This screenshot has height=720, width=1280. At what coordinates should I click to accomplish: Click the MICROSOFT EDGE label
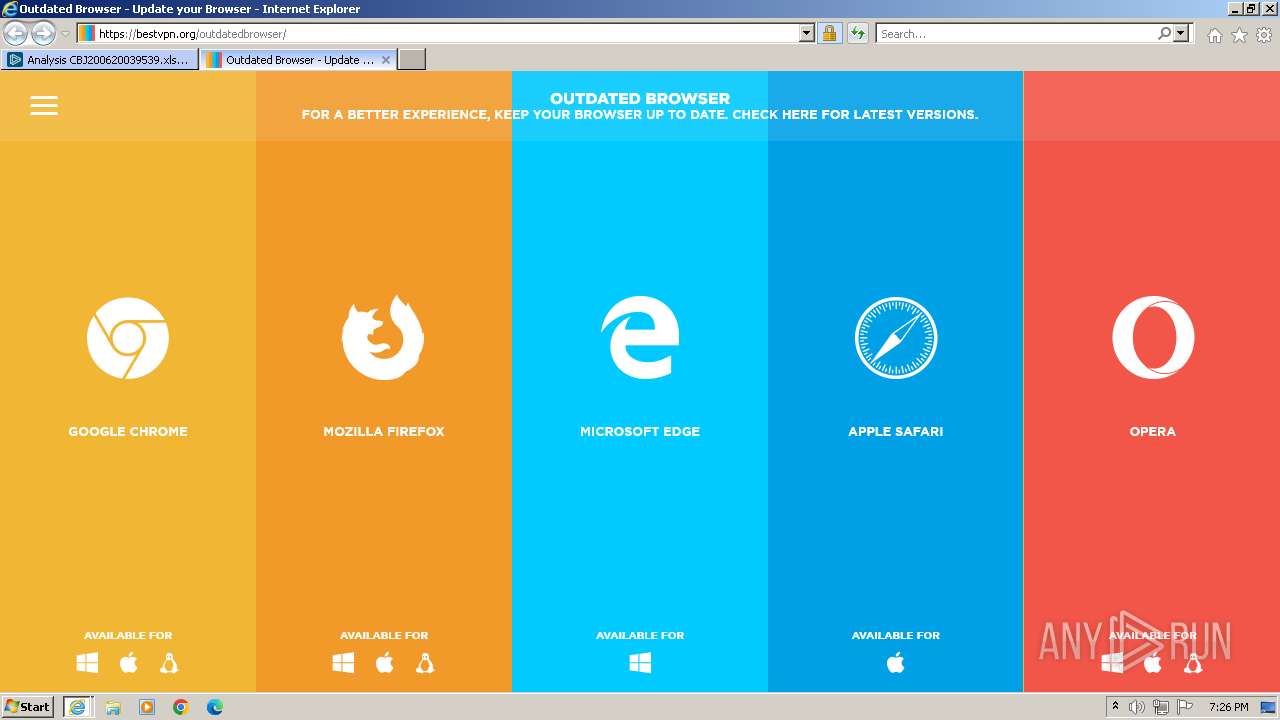point(640,431)
